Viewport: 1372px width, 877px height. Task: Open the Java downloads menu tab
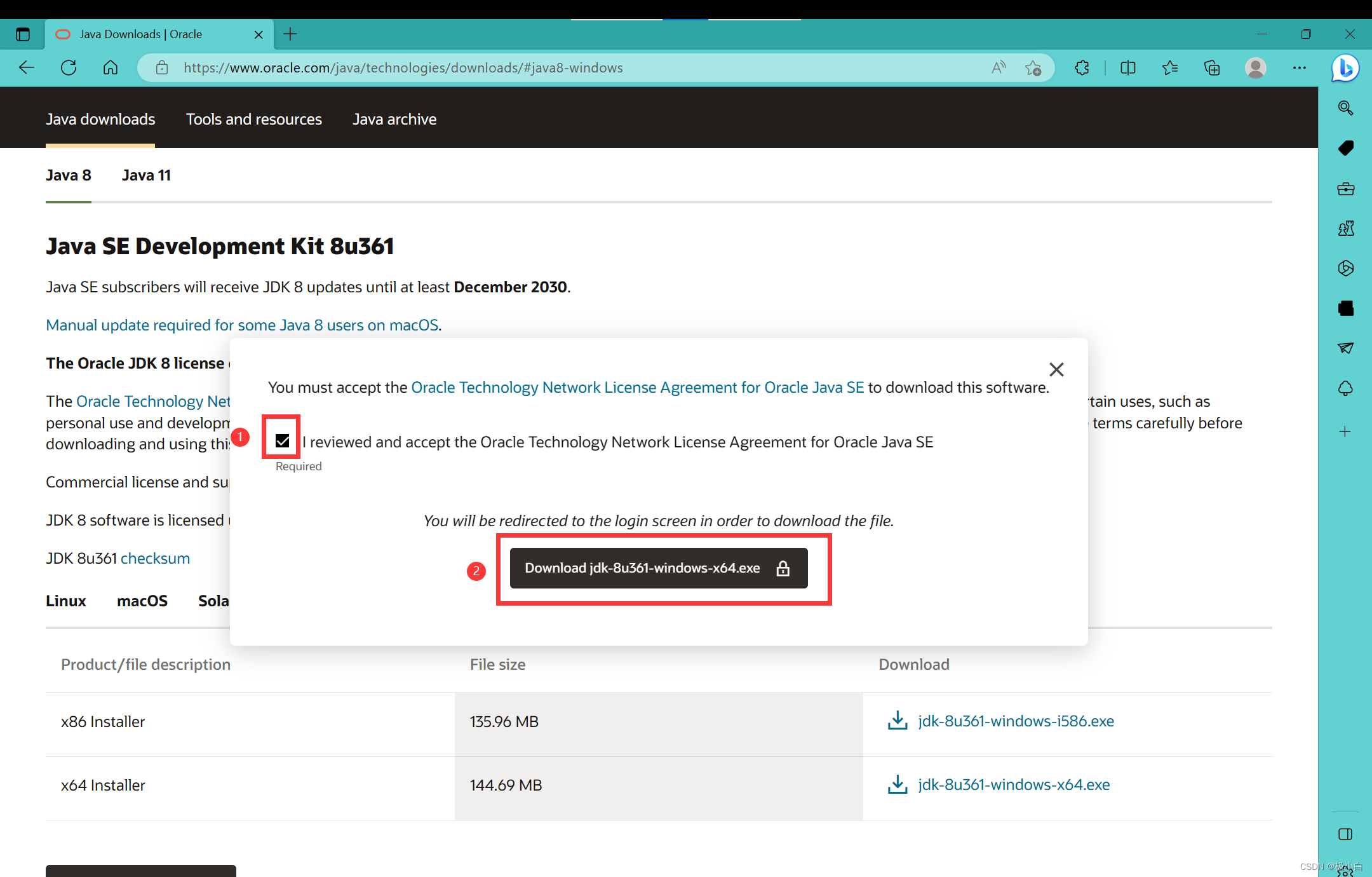pyautogui.click(x=100, y=118)
